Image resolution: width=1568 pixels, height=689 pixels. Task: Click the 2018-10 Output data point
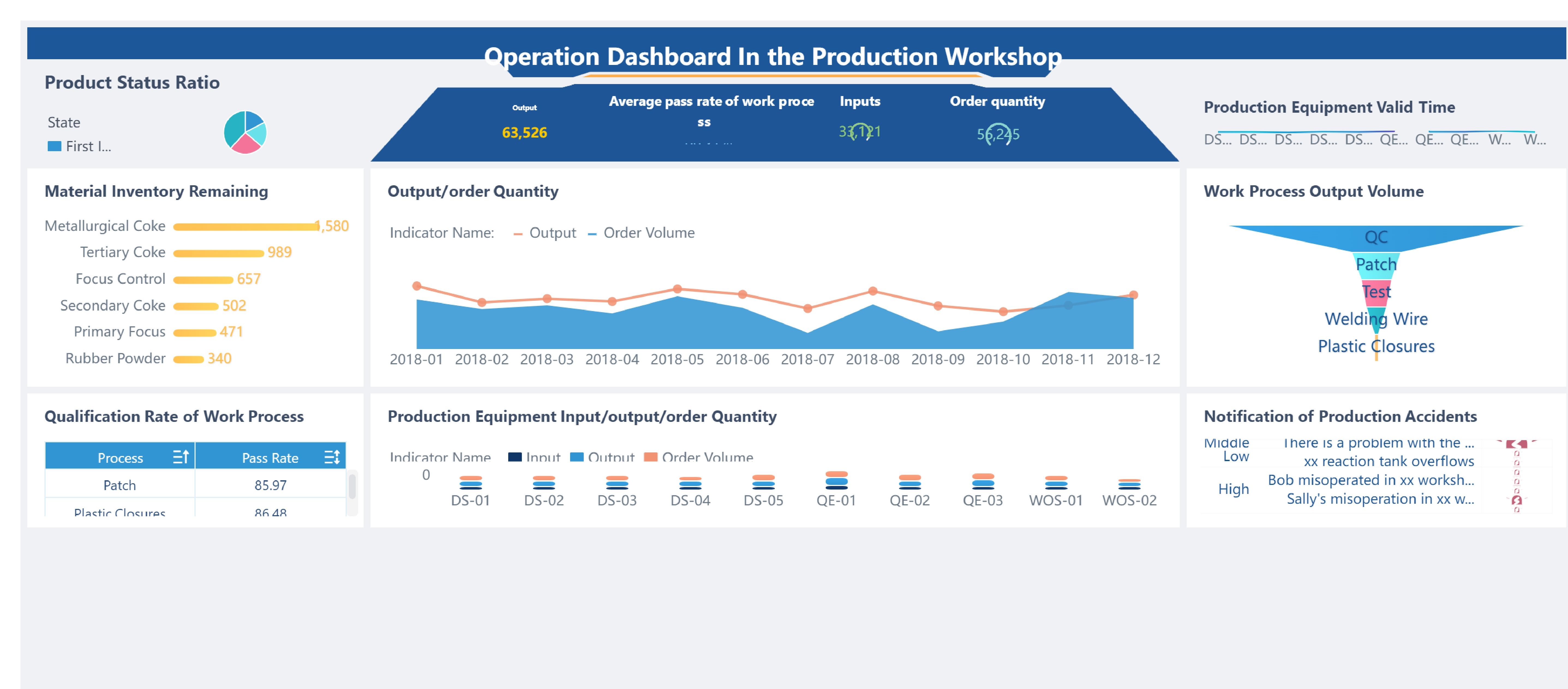coord(1003,312)
